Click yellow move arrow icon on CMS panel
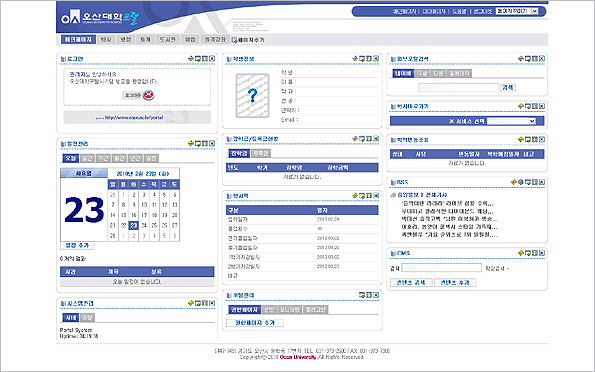Viewport: 595px width, 372px height. 521,253
